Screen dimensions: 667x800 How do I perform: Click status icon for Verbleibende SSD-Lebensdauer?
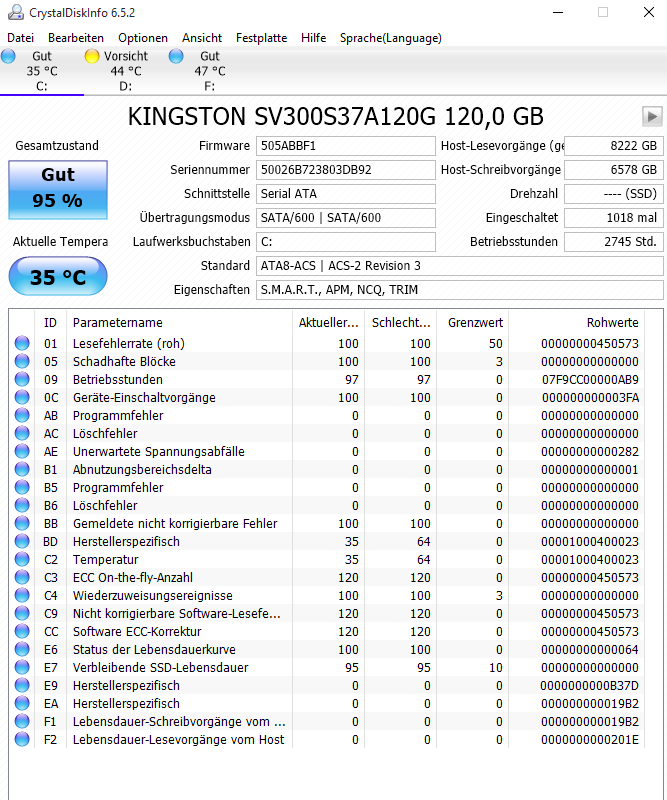tap(22, 667)
